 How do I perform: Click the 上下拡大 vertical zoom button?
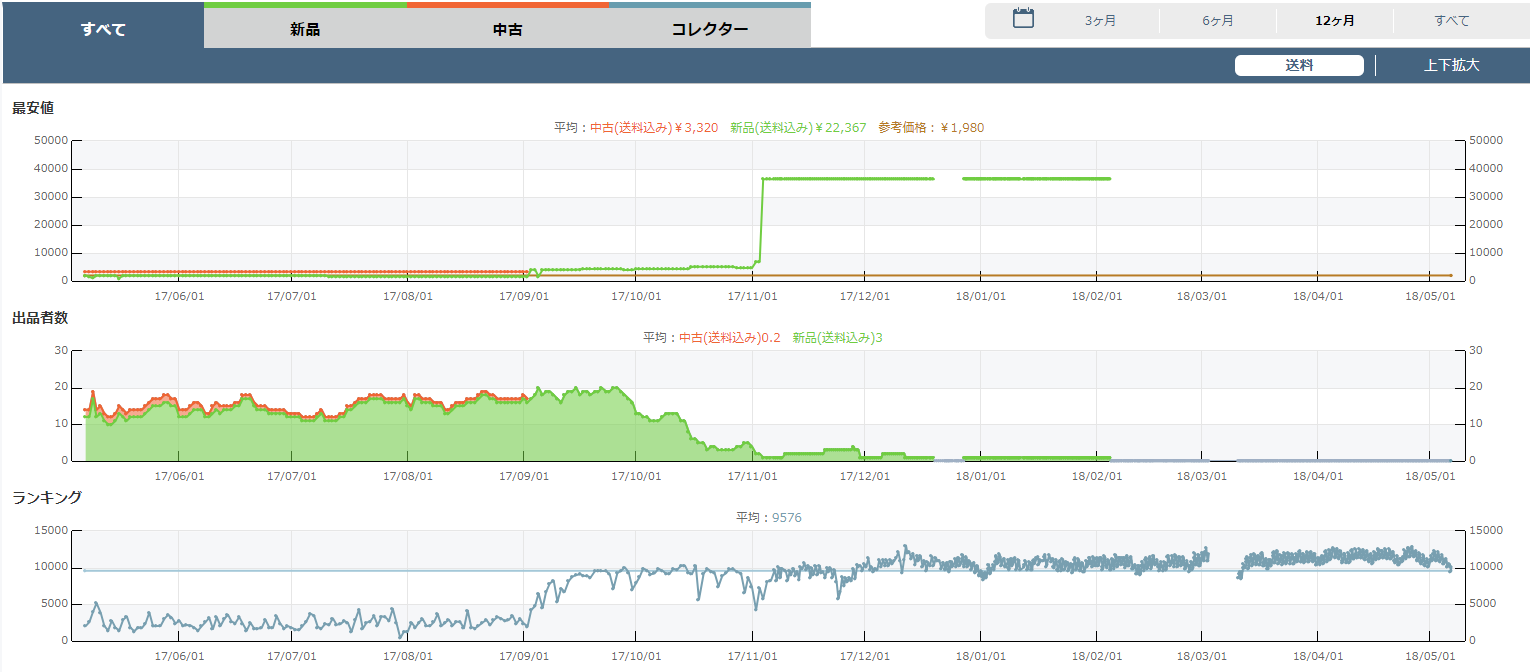click(x=1451, y=66)
